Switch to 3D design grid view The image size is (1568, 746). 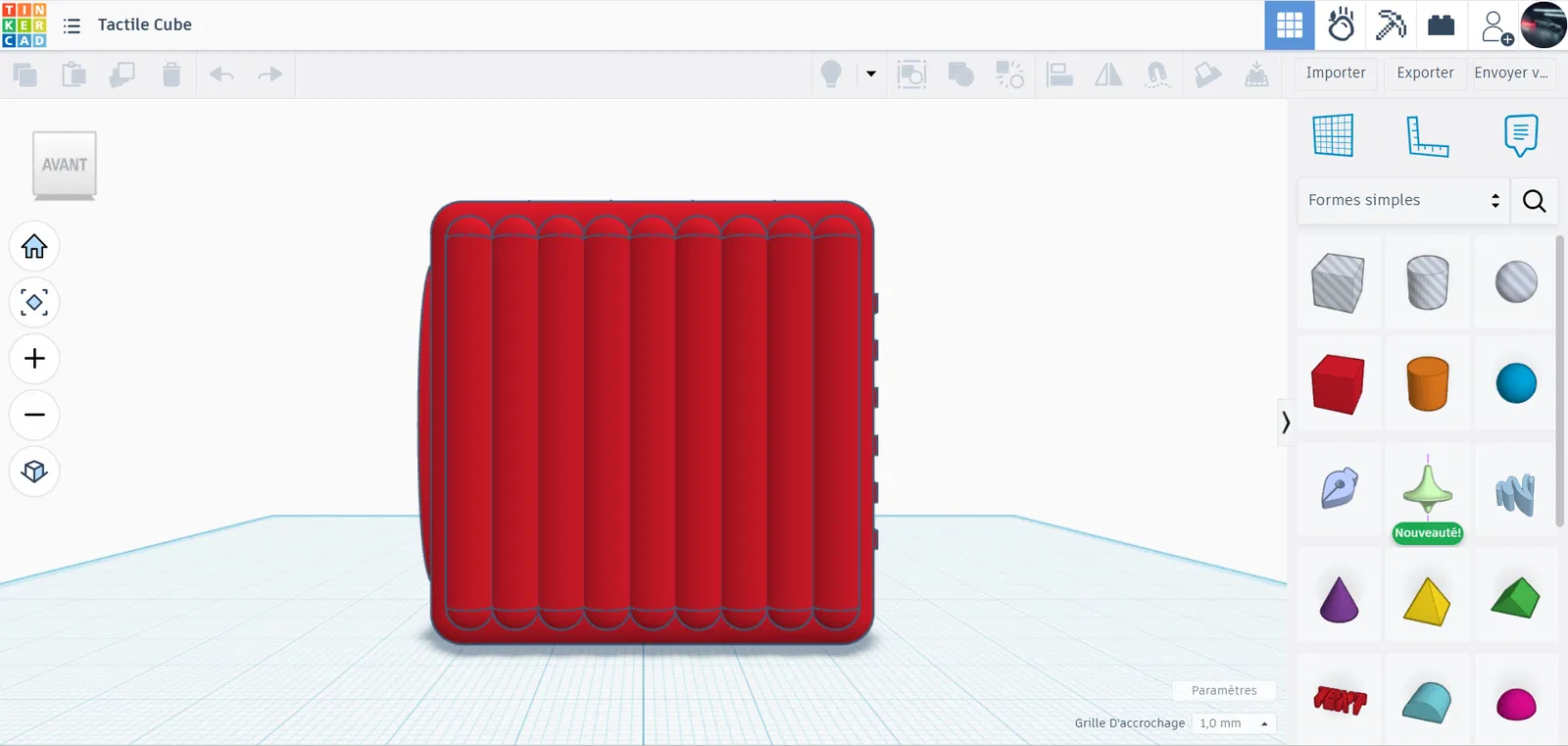click(1290, 25)
